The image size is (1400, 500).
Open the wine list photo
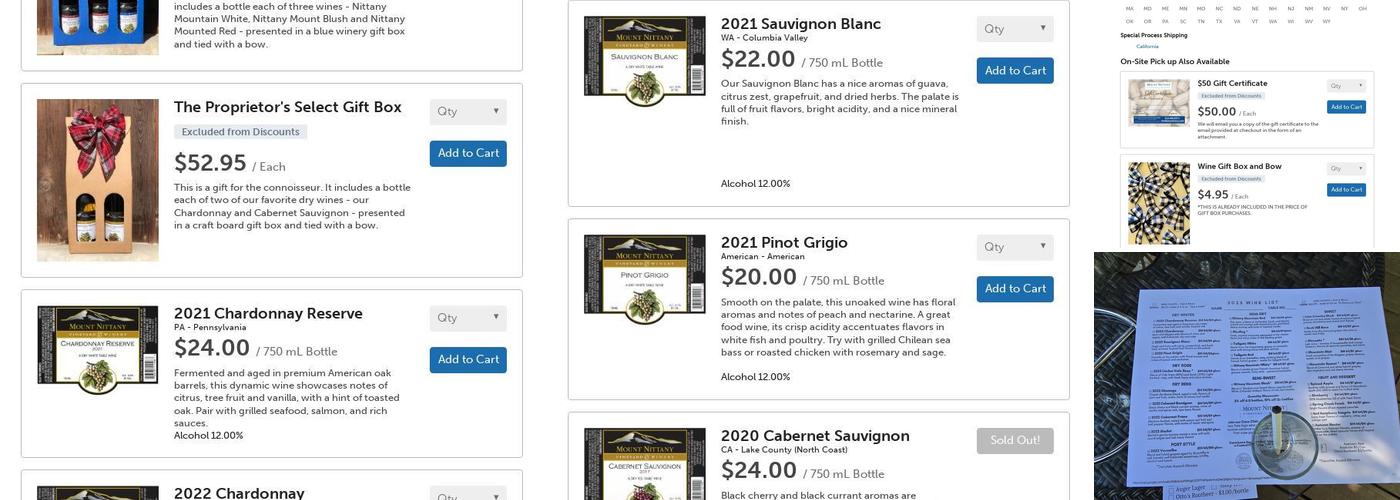(1246, 375)
